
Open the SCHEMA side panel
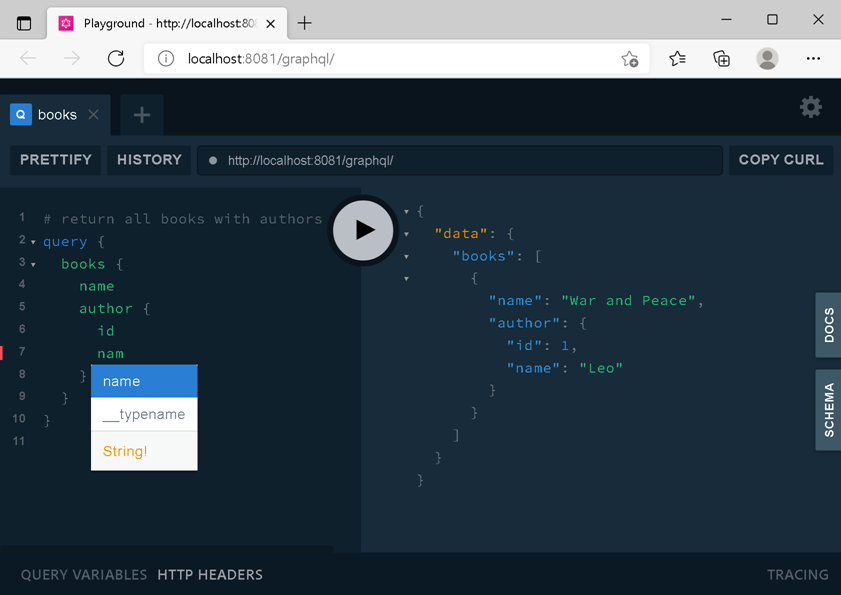[828, 410]
